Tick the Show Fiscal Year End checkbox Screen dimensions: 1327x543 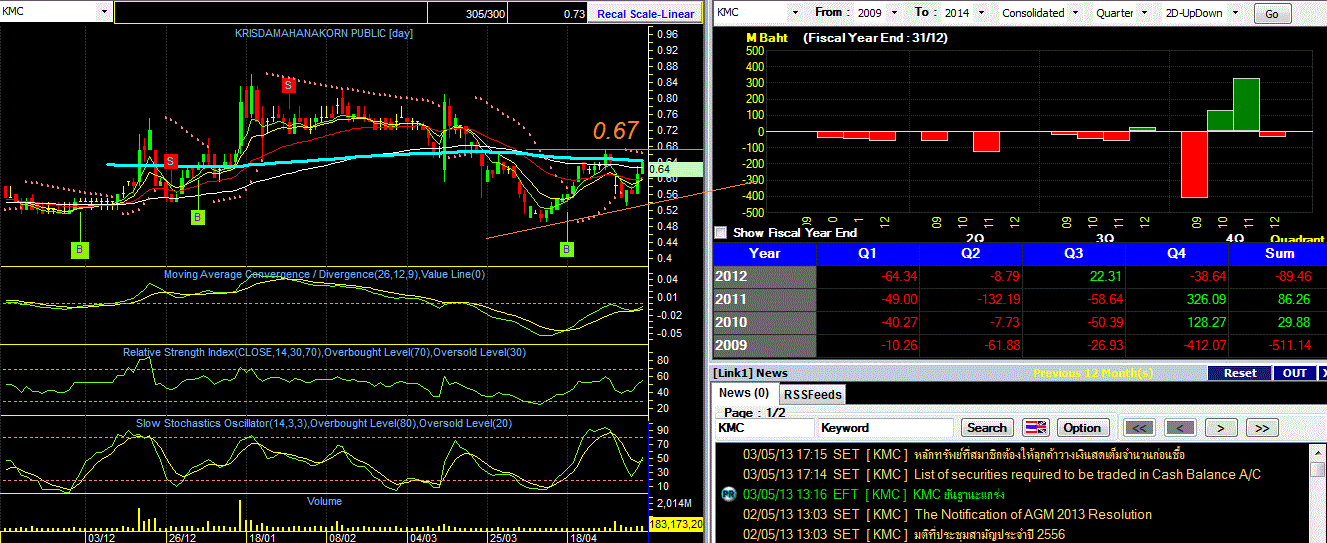click(x=720, y=232)
